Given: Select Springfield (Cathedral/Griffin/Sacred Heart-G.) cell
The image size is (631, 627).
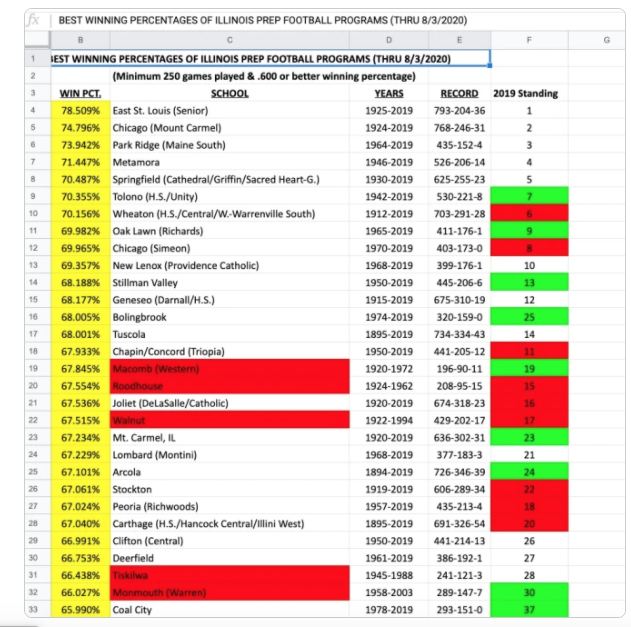Looking at the screenshot, I should 229,179.
